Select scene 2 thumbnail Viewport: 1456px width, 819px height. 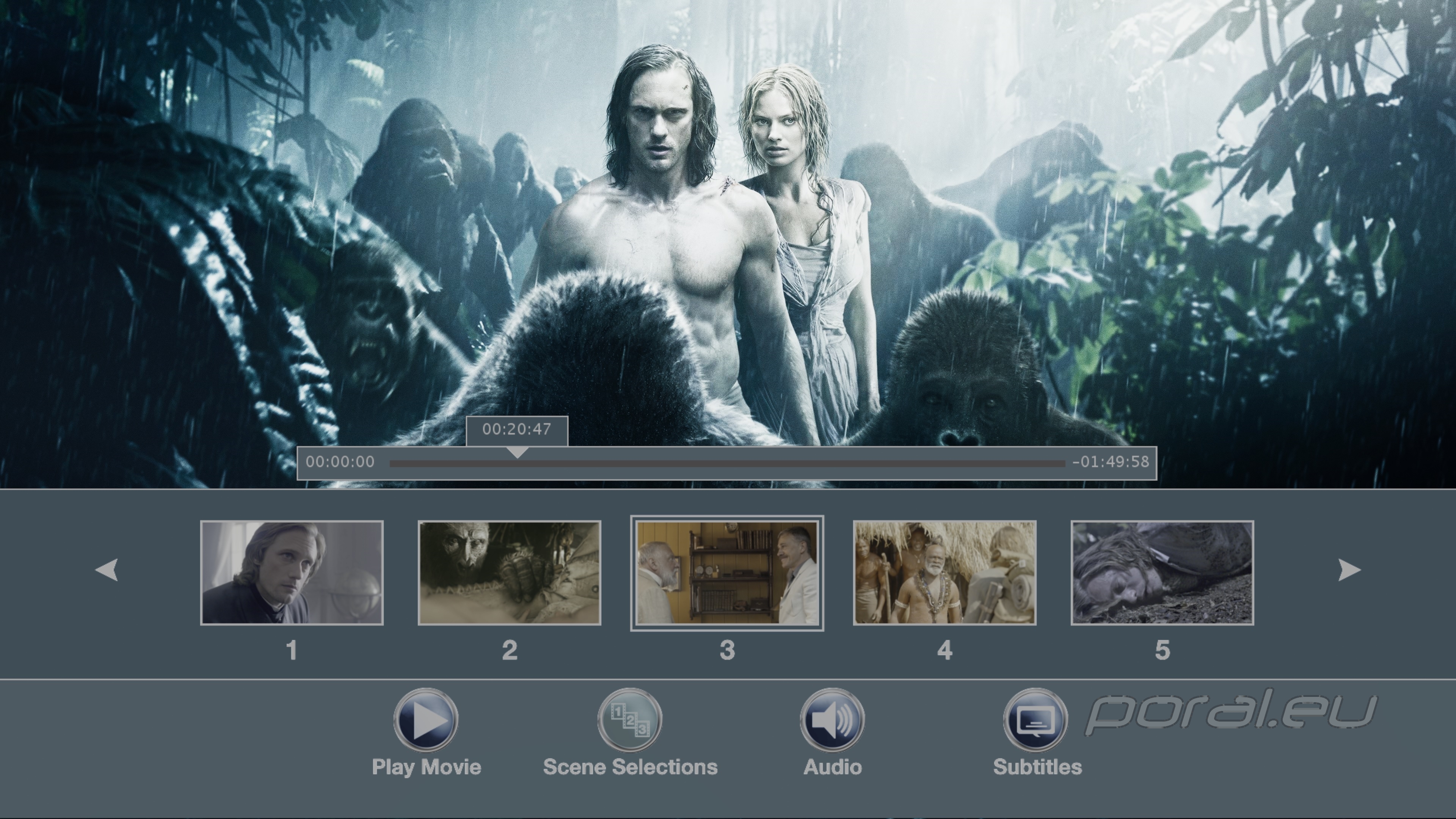click(x=509, y=573)
